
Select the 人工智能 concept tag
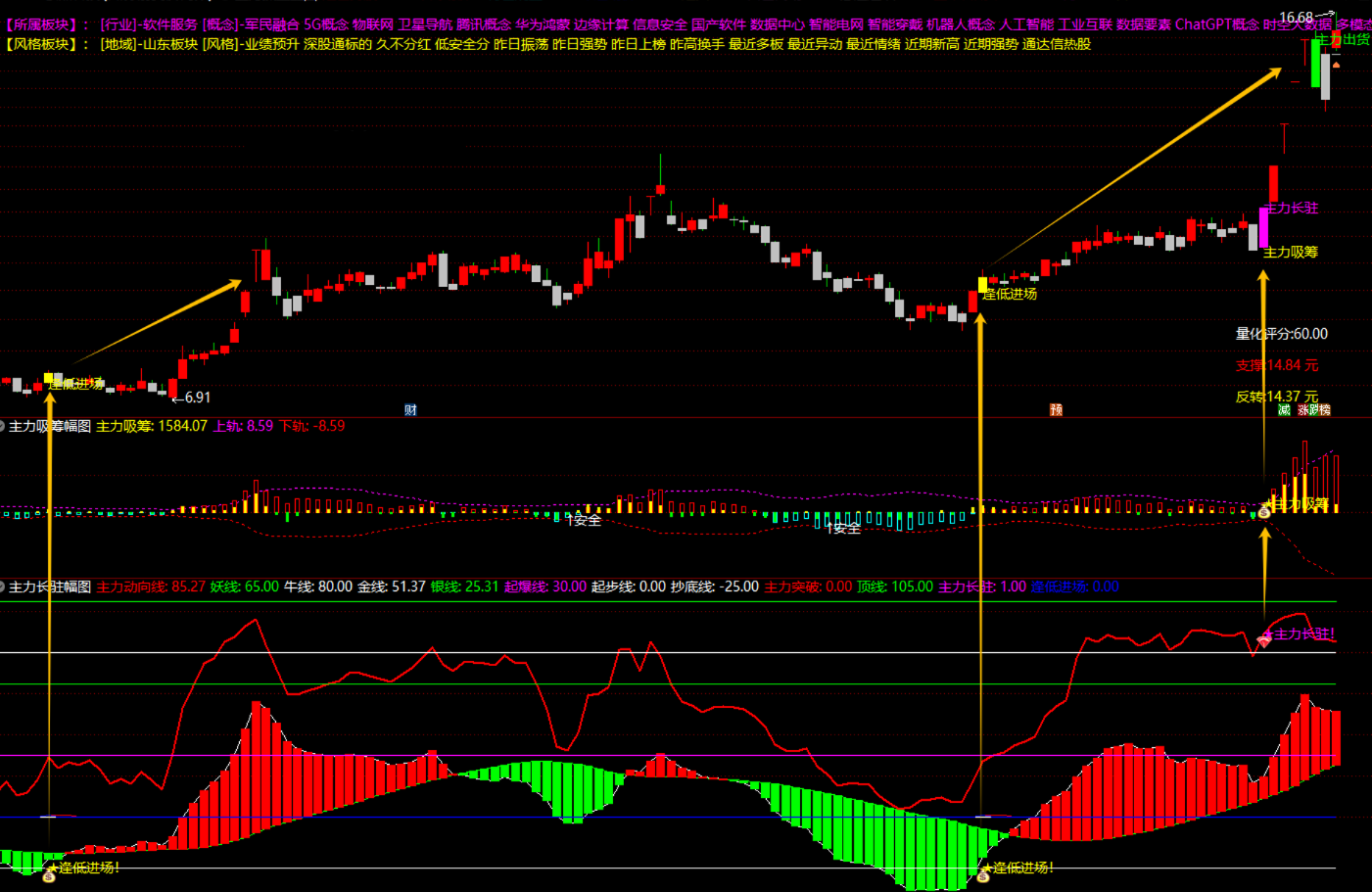tap(1026, 24)
